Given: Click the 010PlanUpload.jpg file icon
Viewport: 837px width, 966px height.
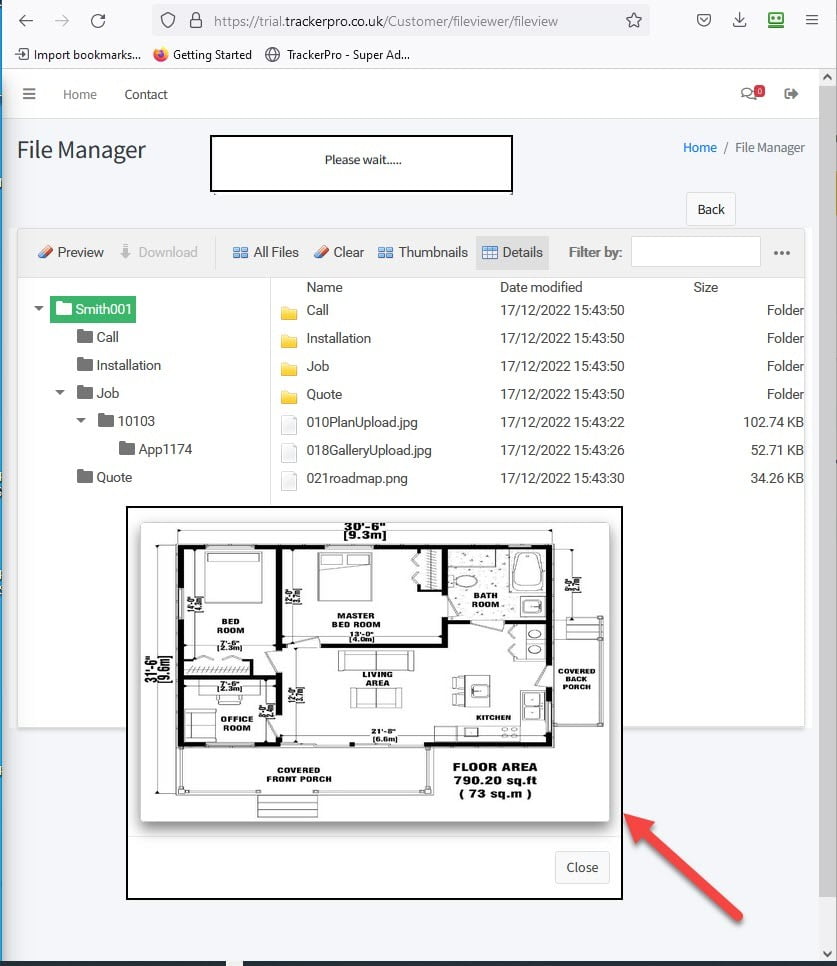Looking at the screenshot, I should (x=289, y=423).
